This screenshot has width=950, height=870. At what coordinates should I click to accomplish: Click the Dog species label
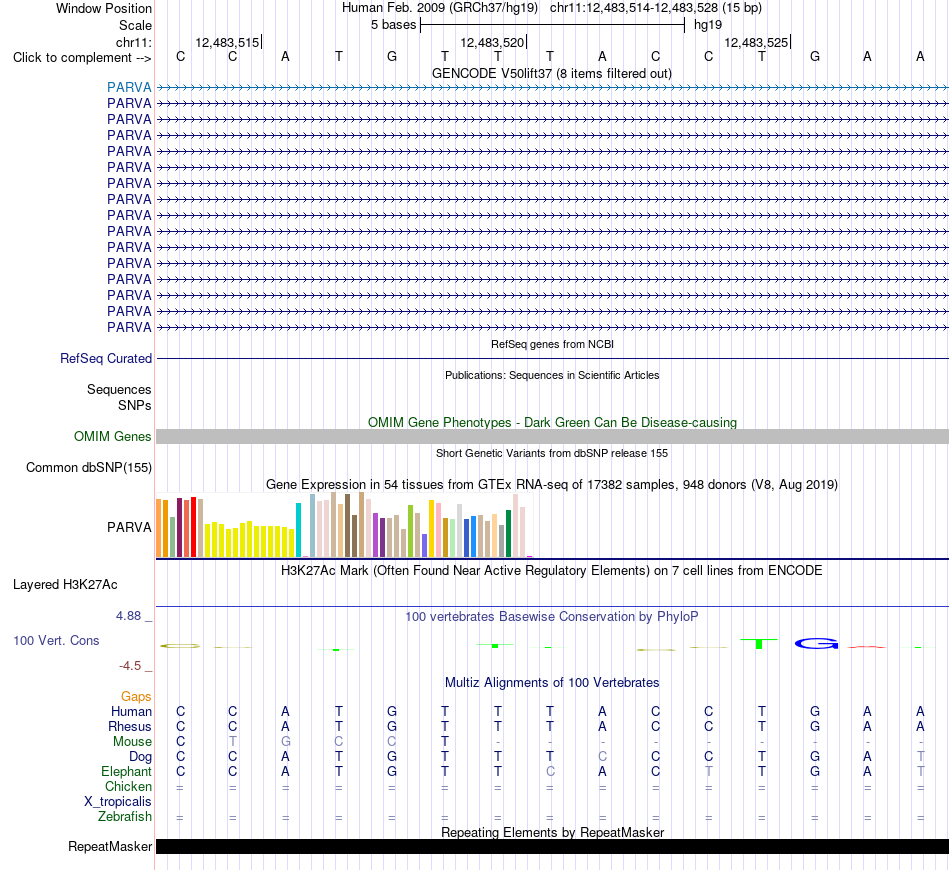click(140, 757)
